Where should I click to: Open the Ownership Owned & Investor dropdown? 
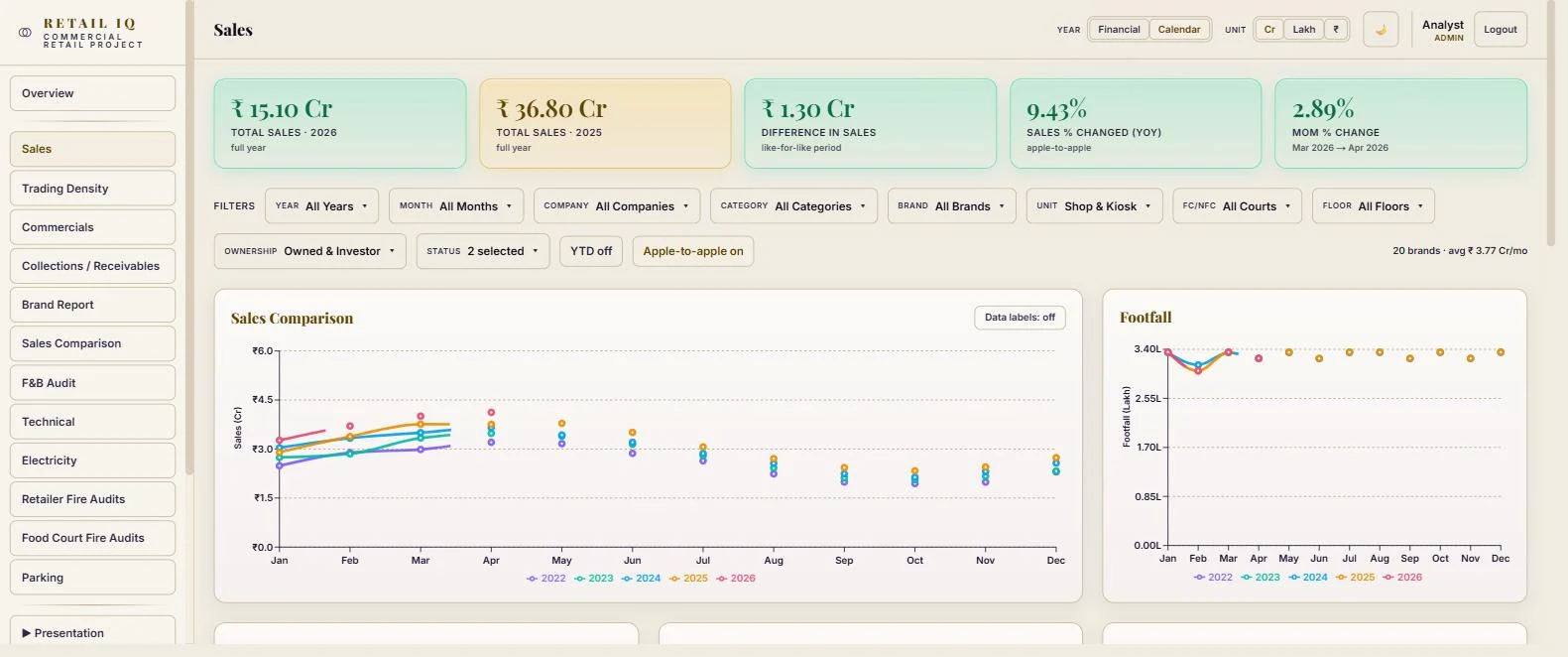309,251
